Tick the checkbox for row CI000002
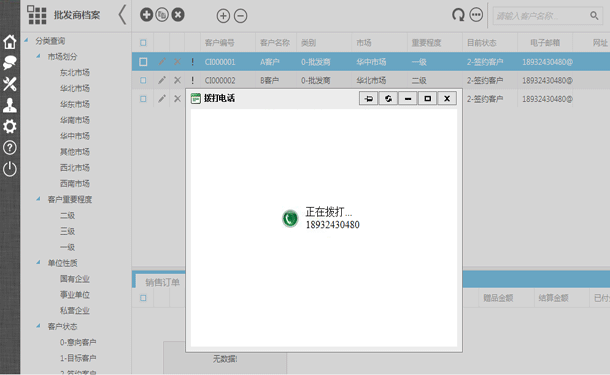Image resolution: width=610 pixels, height=375 pixels. point(143,80)
